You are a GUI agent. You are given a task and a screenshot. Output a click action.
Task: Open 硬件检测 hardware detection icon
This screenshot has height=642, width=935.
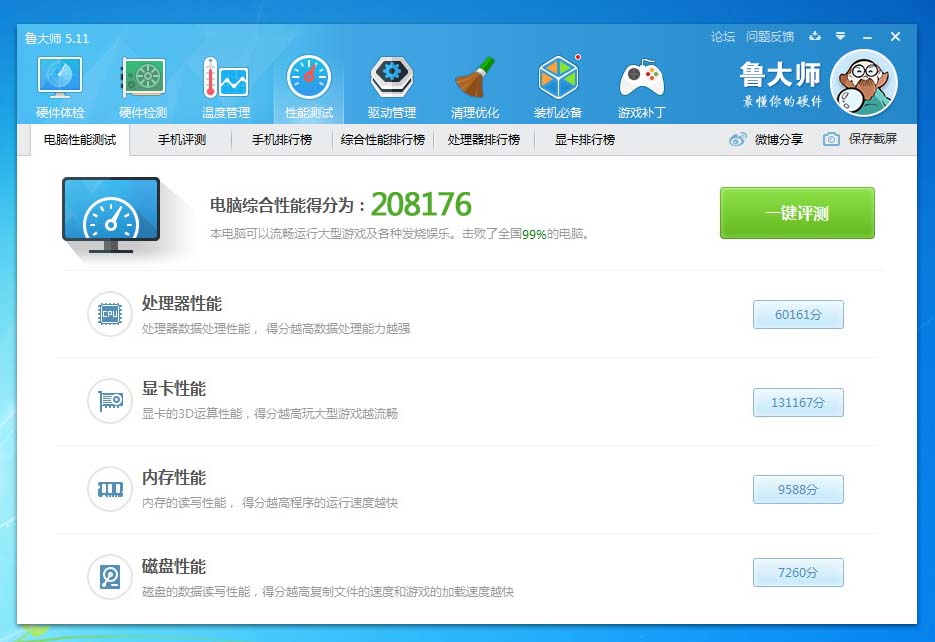(143, 77)
